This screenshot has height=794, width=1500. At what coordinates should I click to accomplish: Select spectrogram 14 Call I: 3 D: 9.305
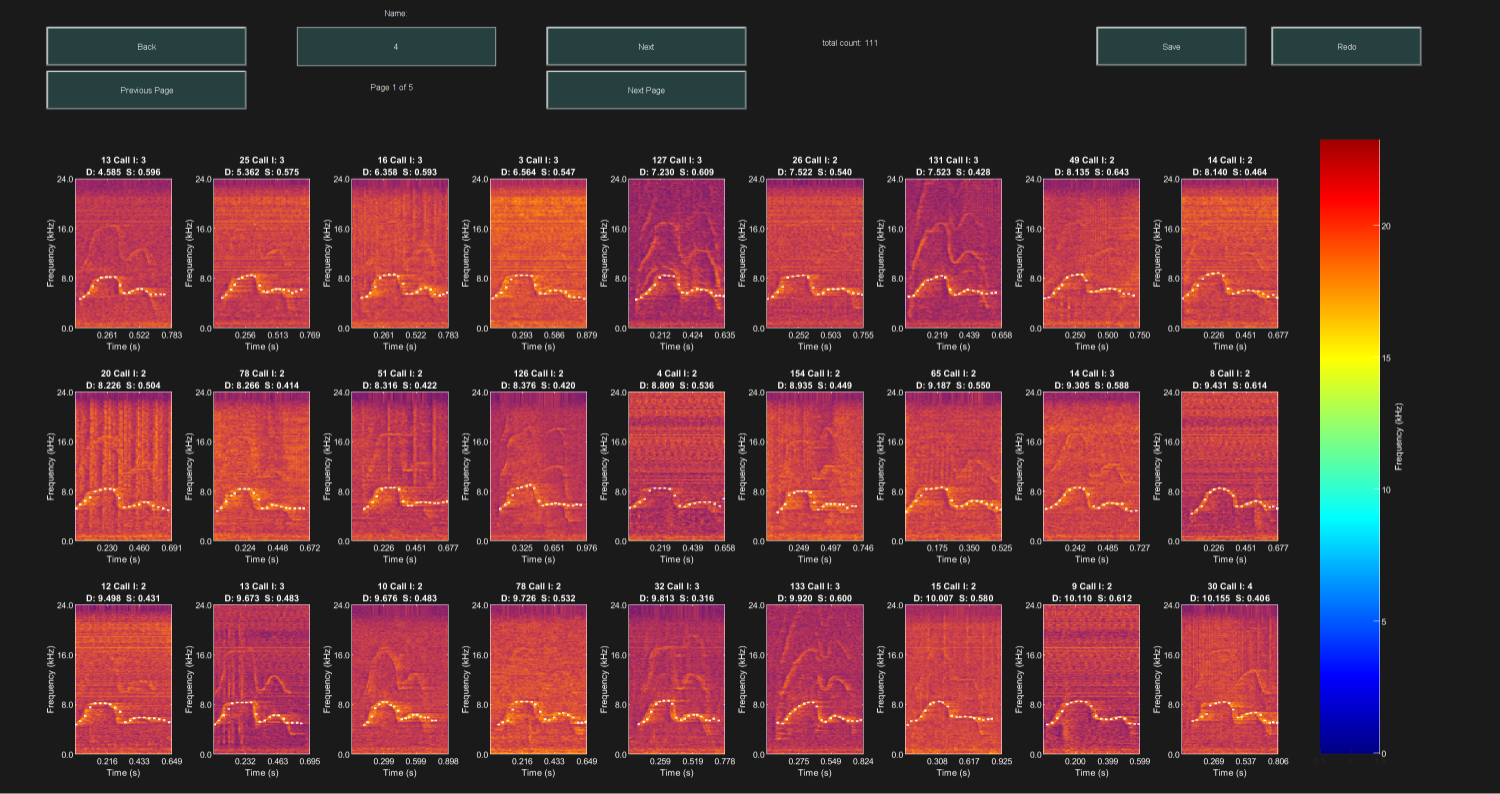(1090, 466)
